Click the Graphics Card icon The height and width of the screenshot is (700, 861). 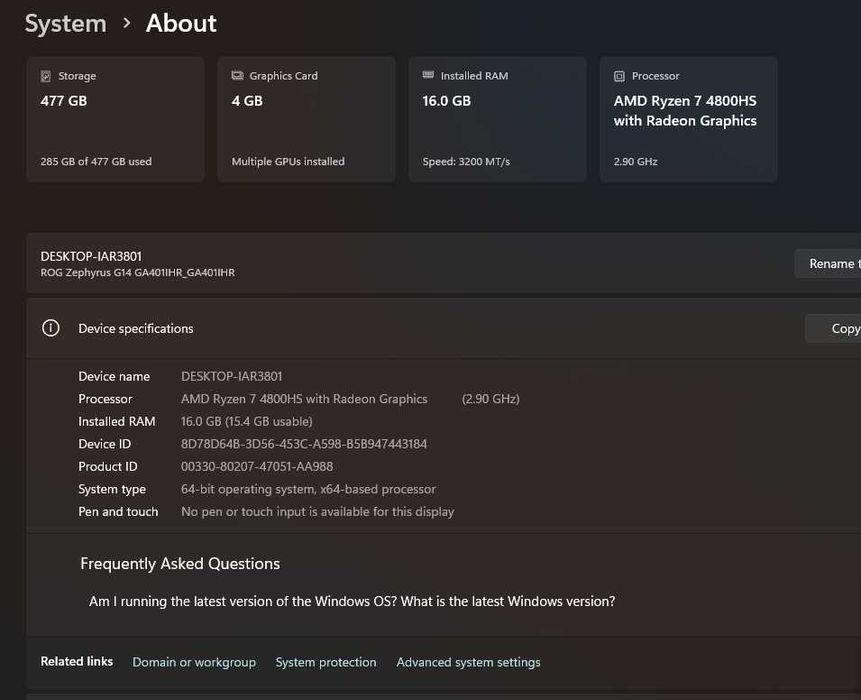click(238, 76)
